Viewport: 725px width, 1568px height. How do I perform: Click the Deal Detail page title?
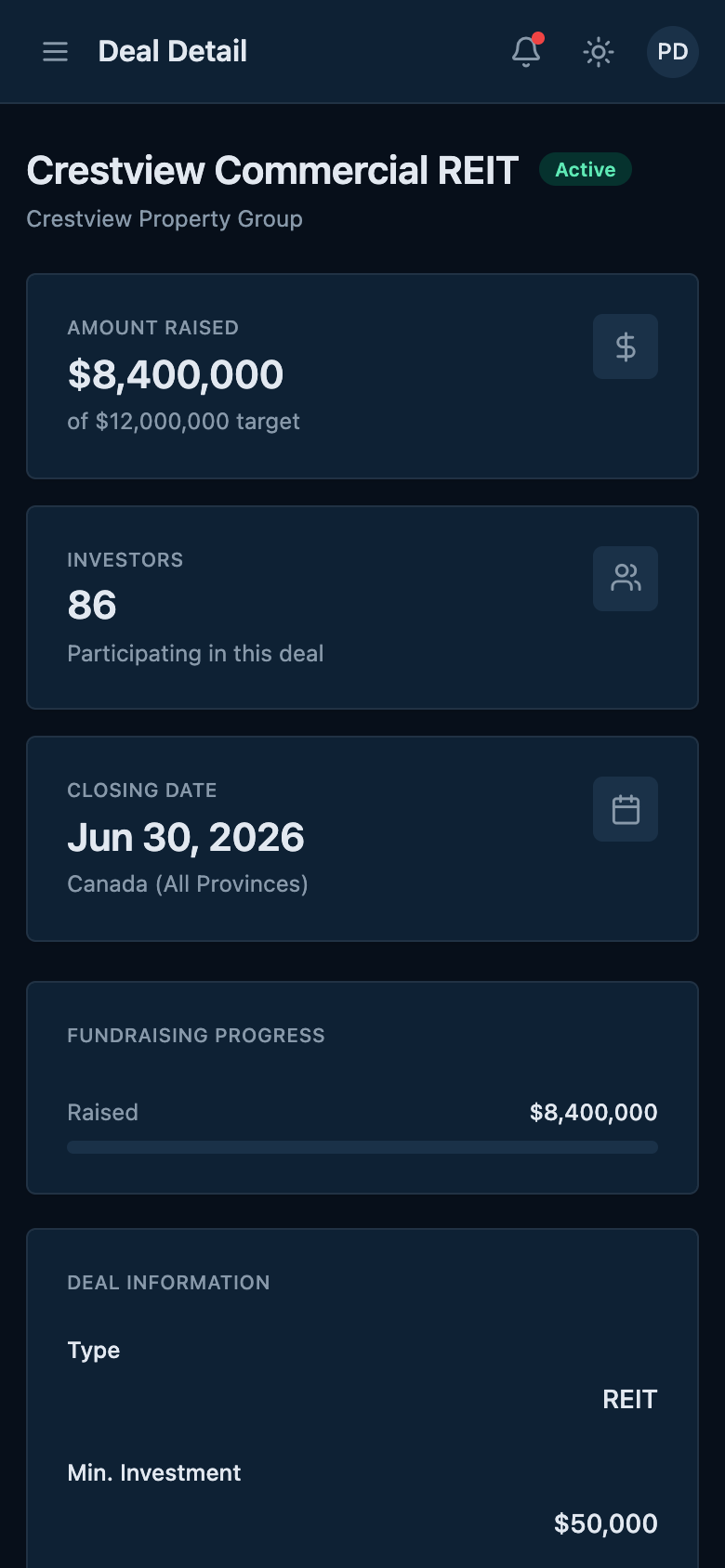pos(173,52)
